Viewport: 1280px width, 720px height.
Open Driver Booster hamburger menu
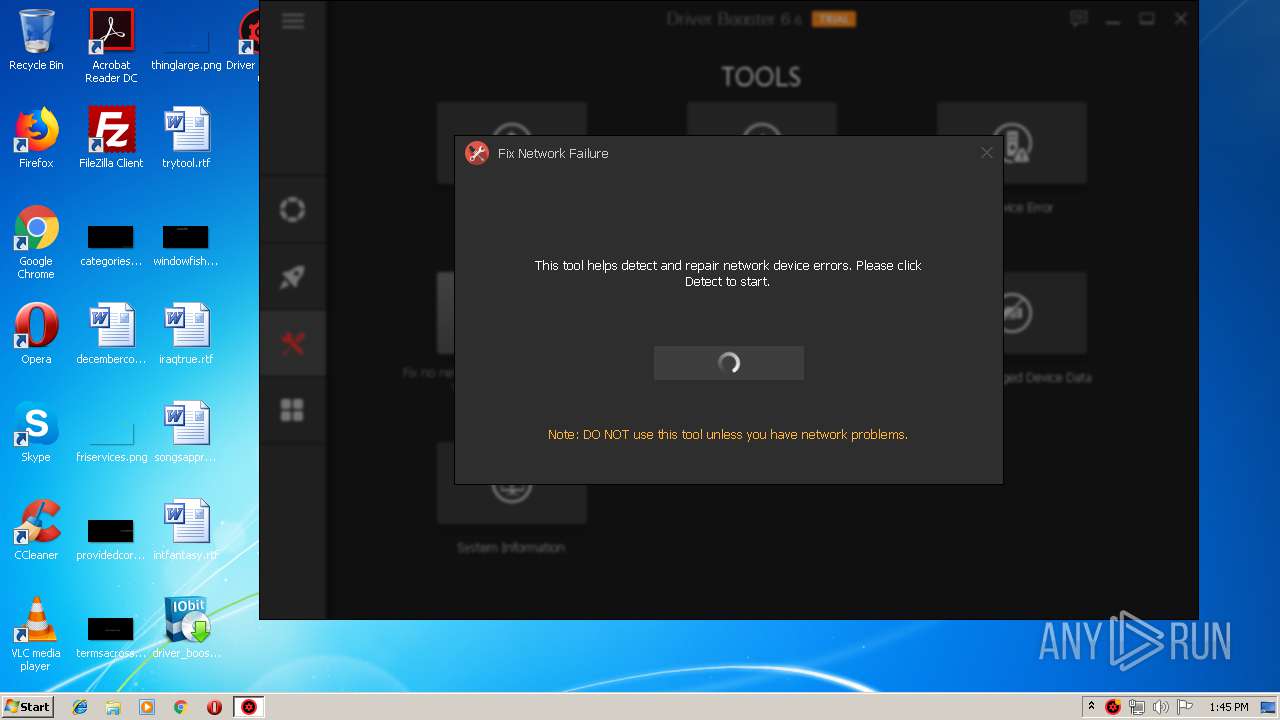293,21
